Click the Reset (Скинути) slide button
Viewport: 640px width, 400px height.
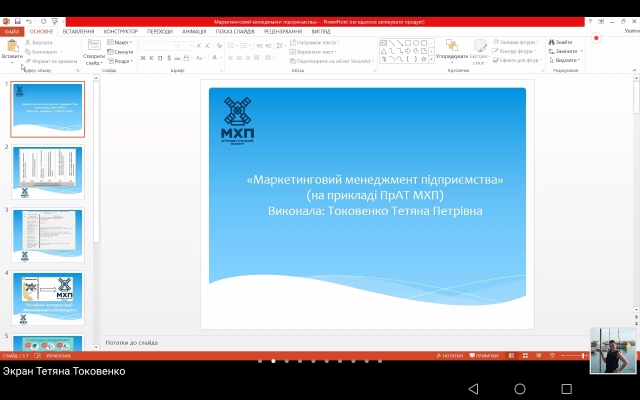122,52
